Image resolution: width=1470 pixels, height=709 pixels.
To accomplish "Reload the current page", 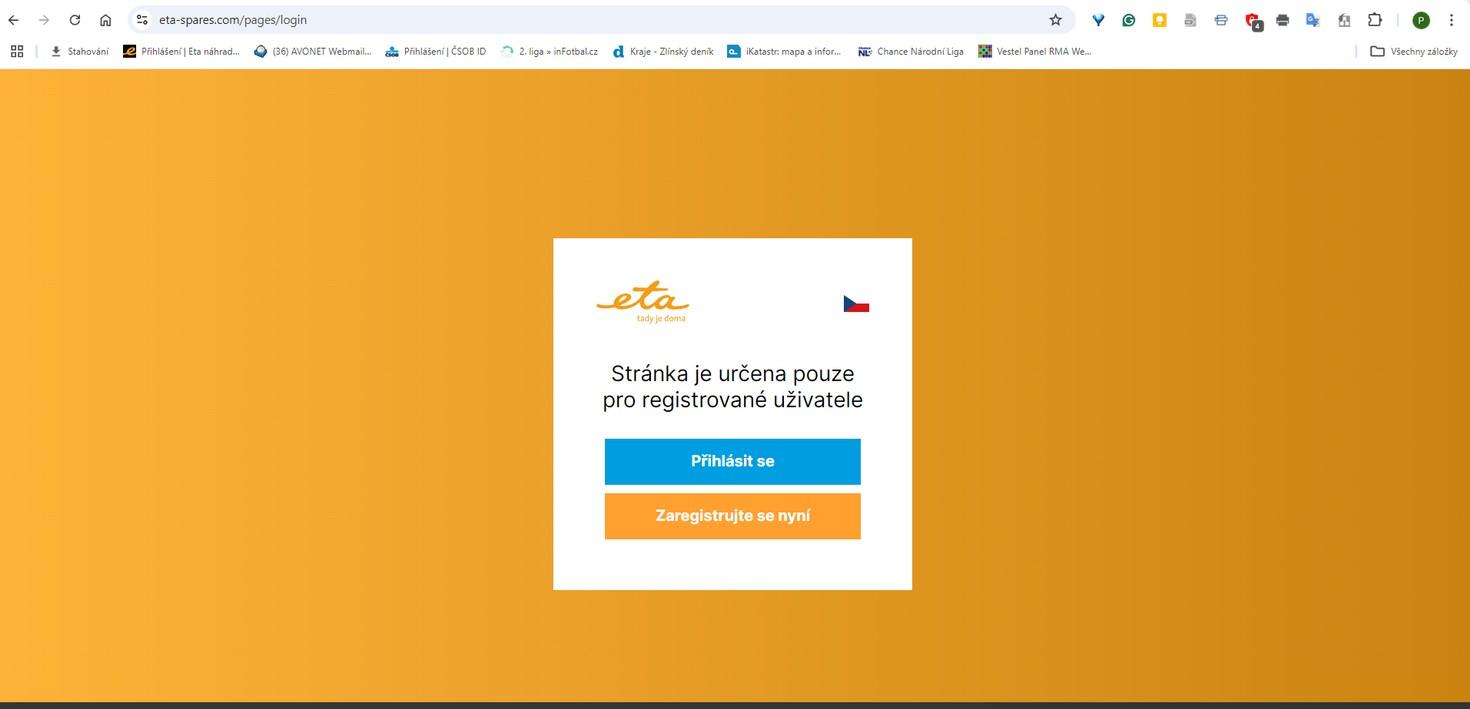I will (x=74, y=20).
